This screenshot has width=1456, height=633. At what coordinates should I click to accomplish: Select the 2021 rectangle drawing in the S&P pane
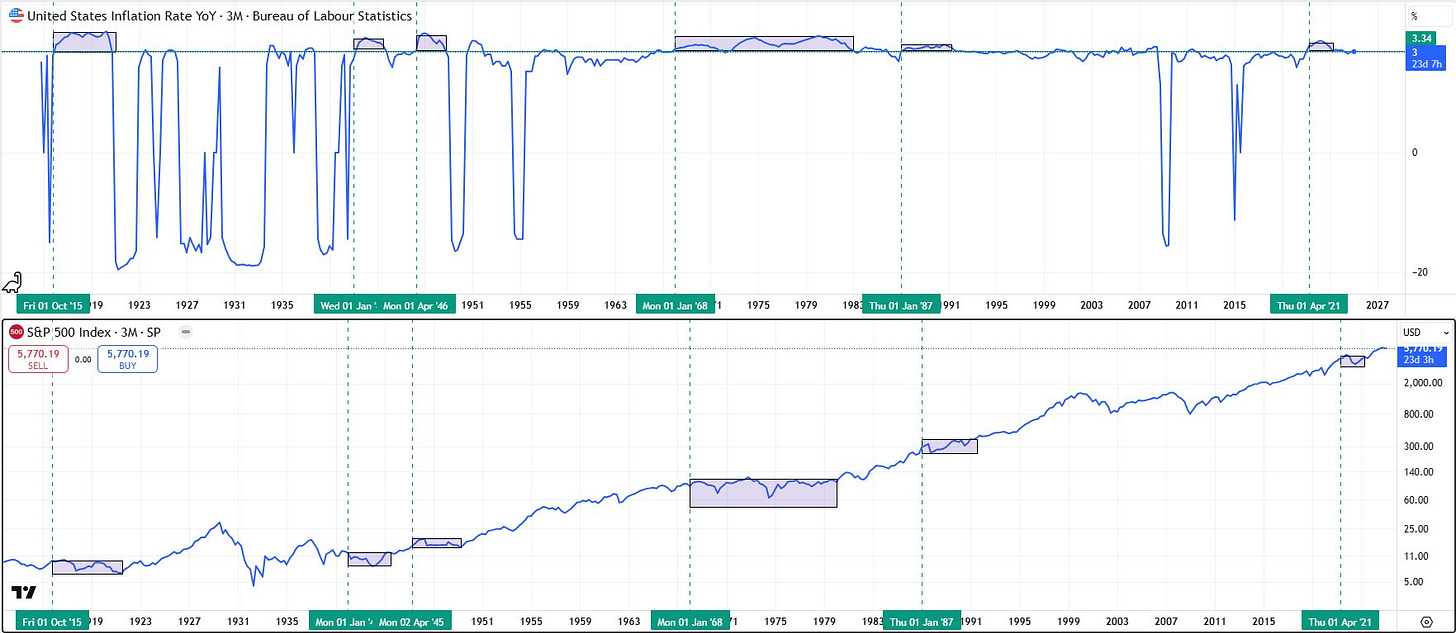1352,361
